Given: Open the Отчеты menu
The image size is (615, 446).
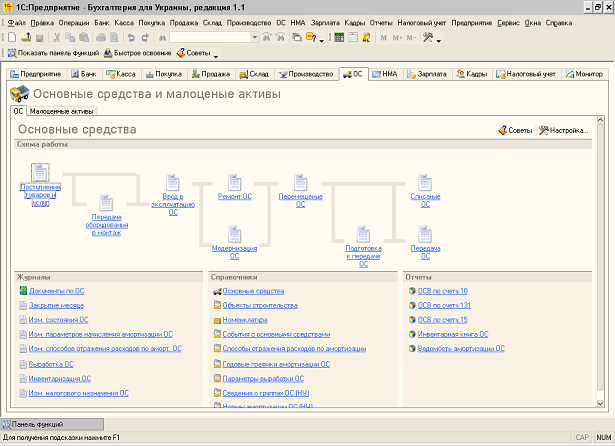Looking at the screenshot, I should pyautogui.click(x=381, y=23).
